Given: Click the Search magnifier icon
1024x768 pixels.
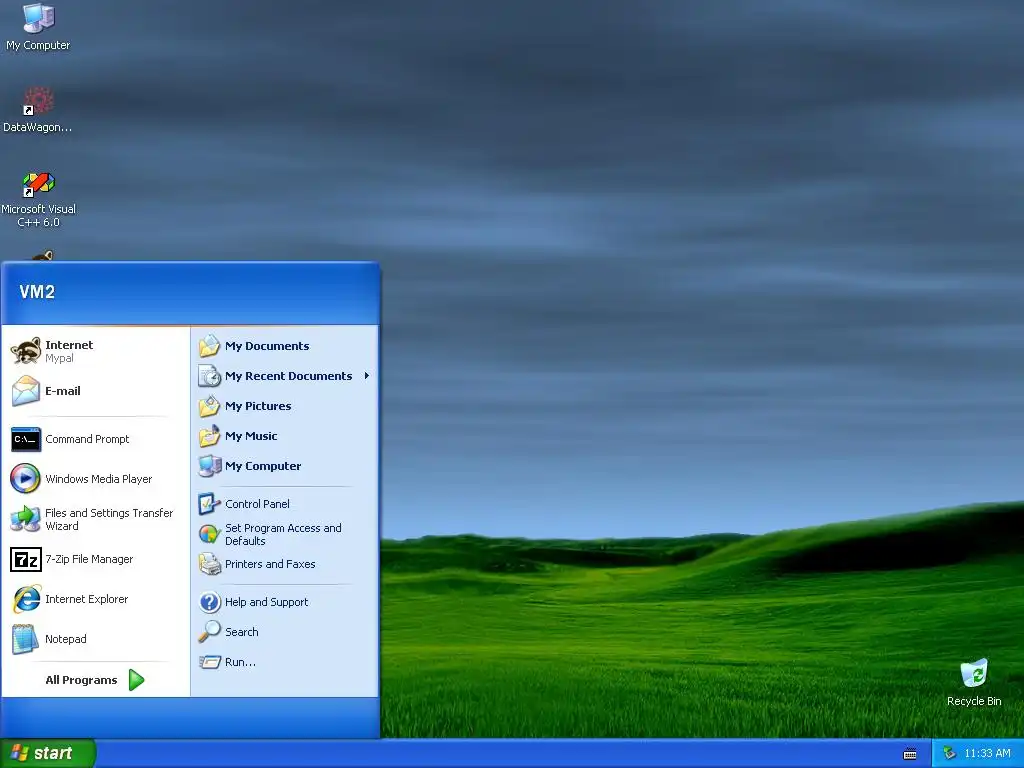Looking at the screenshot, I should (210, 632).
